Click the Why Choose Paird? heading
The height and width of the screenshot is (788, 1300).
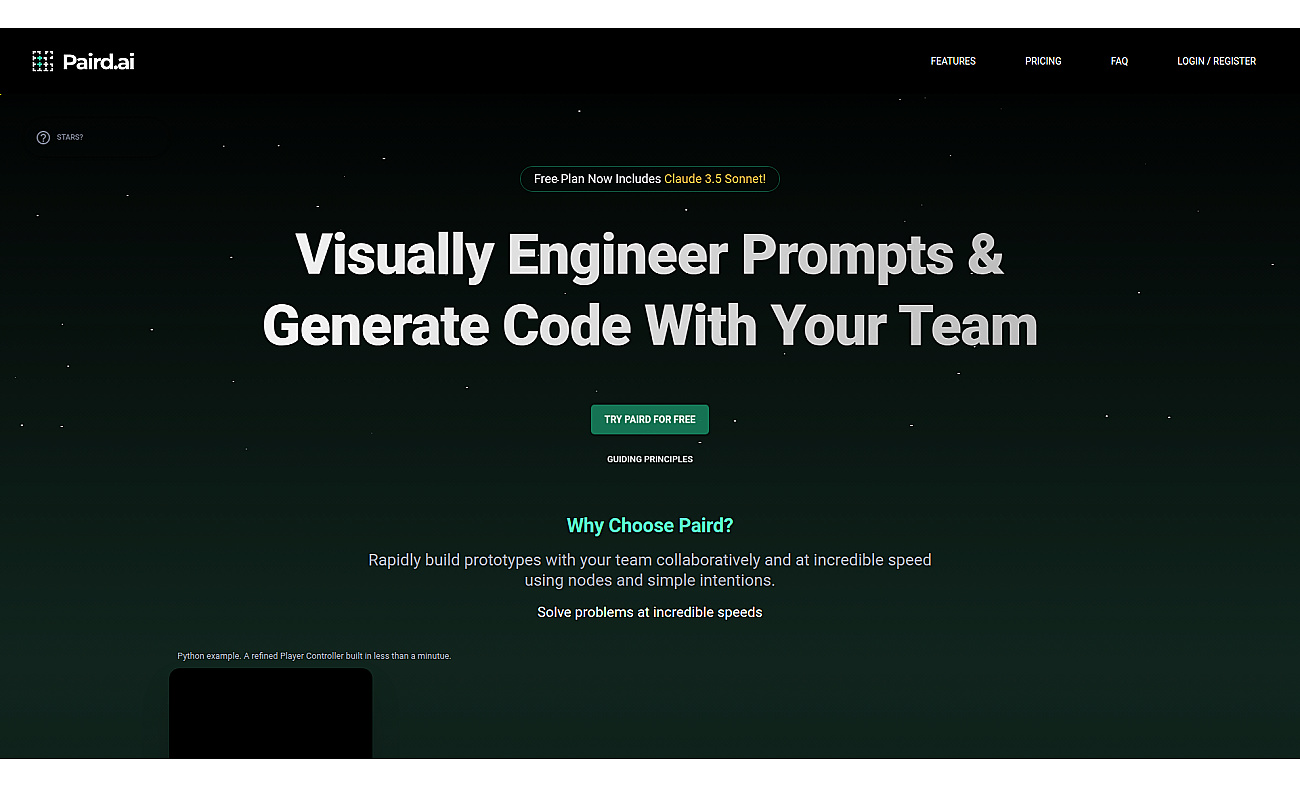click(650, 525)
